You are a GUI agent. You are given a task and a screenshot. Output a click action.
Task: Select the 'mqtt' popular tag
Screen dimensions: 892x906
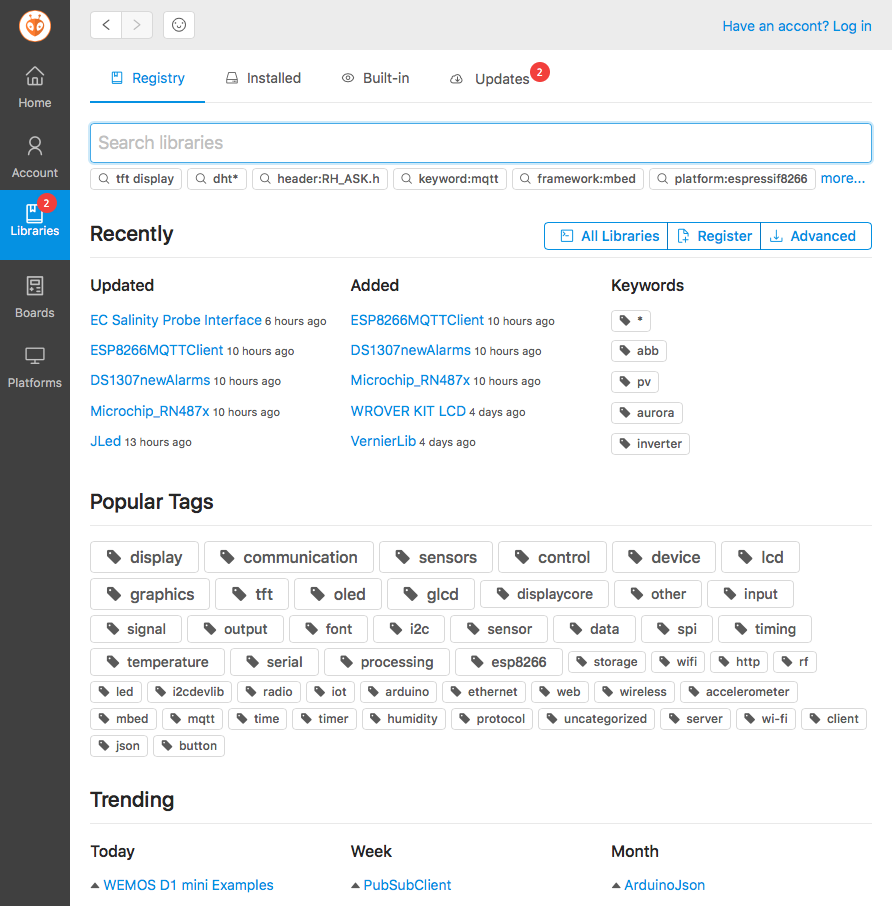[192, 719]
